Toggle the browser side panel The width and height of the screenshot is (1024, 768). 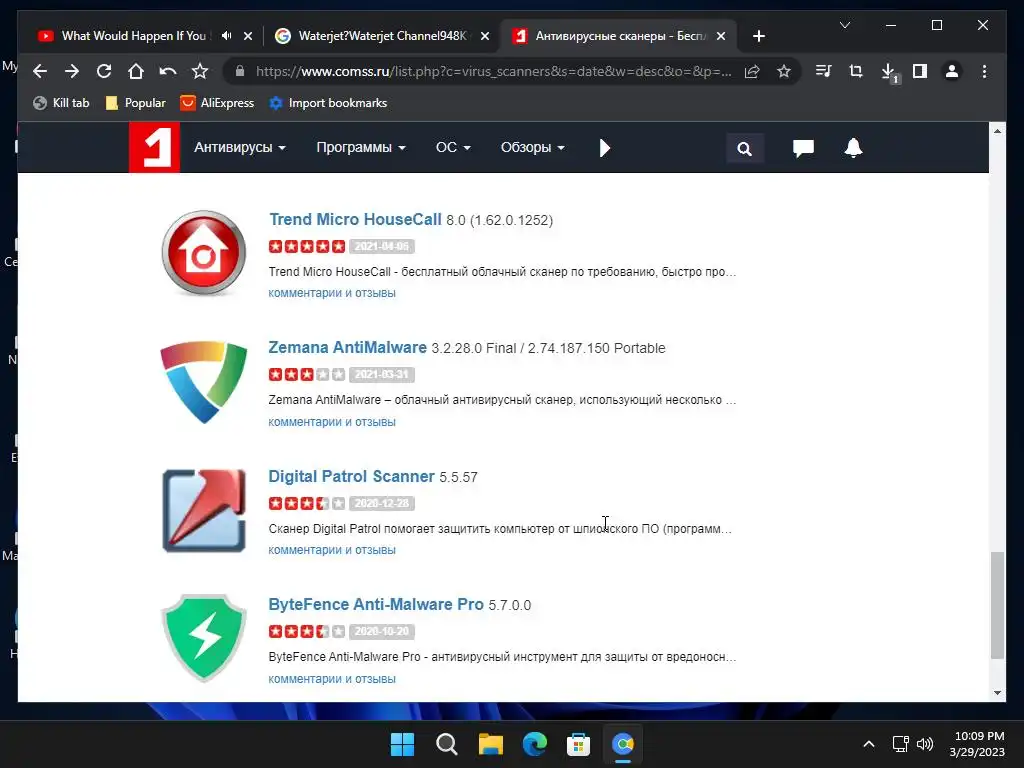[920, 71]
